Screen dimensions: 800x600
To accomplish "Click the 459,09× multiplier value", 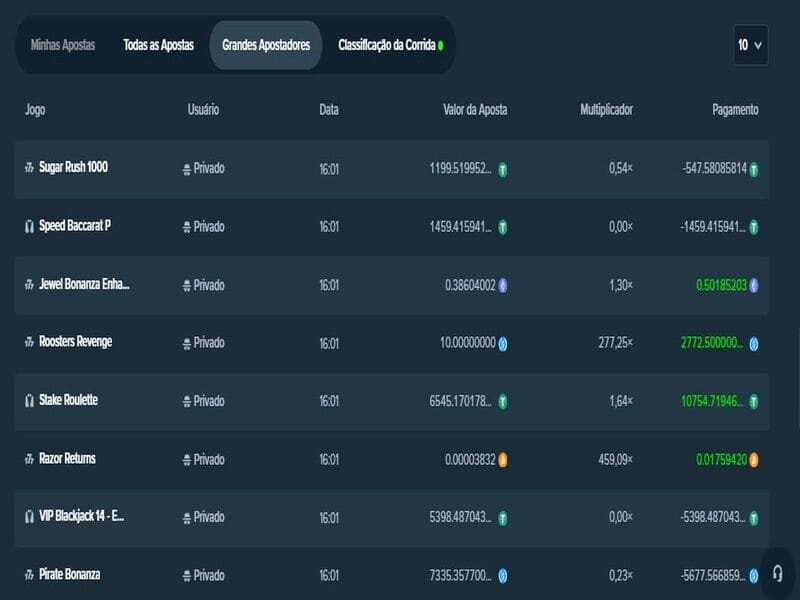I will (616, 459).
